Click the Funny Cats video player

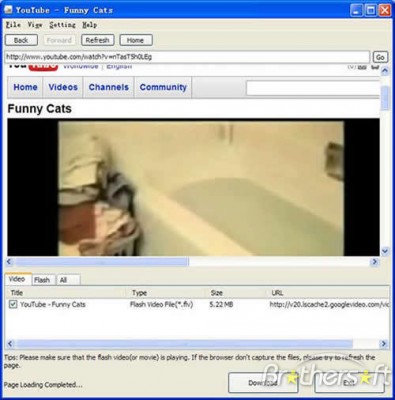point(193,187)
